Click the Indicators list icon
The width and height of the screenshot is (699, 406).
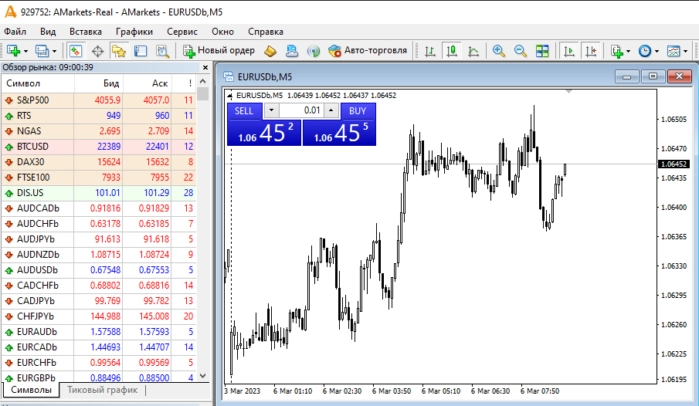[617, 51]
